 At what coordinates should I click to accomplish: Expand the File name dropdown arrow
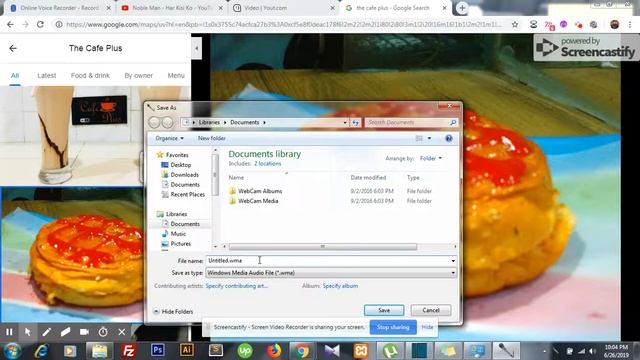(x=453, y=261)
